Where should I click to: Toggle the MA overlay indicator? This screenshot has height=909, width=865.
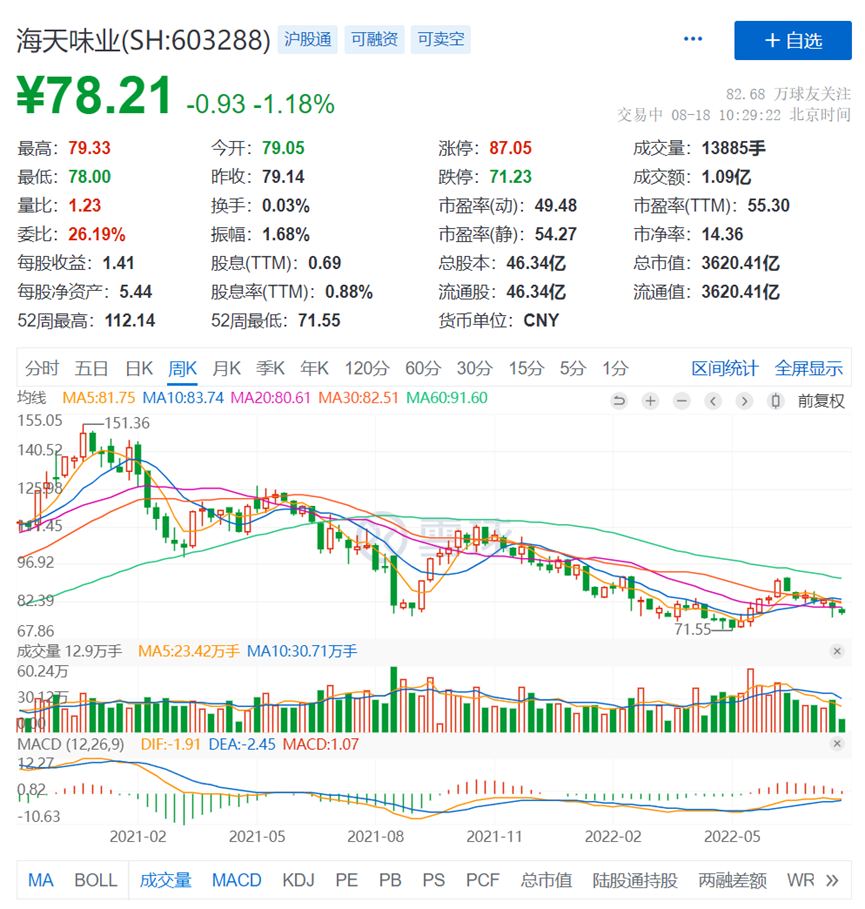(41, 881)
